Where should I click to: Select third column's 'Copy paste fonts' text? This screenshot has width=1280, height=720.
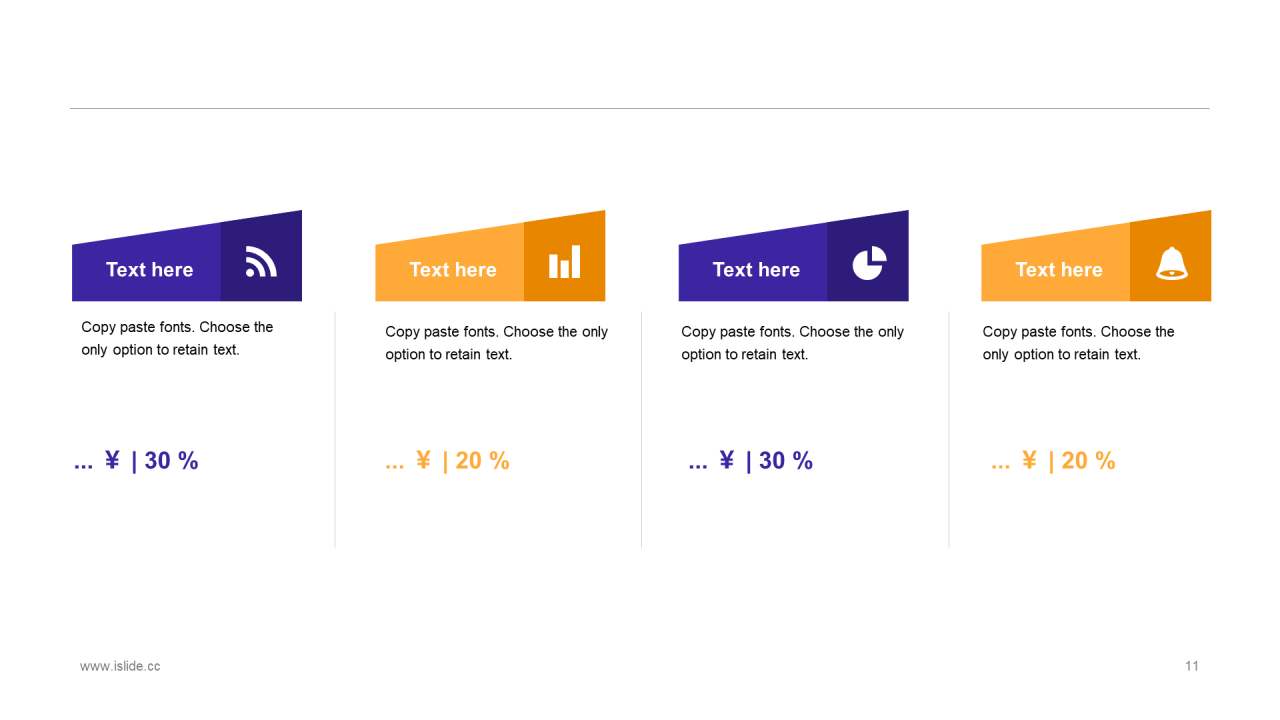click(792, 343)
